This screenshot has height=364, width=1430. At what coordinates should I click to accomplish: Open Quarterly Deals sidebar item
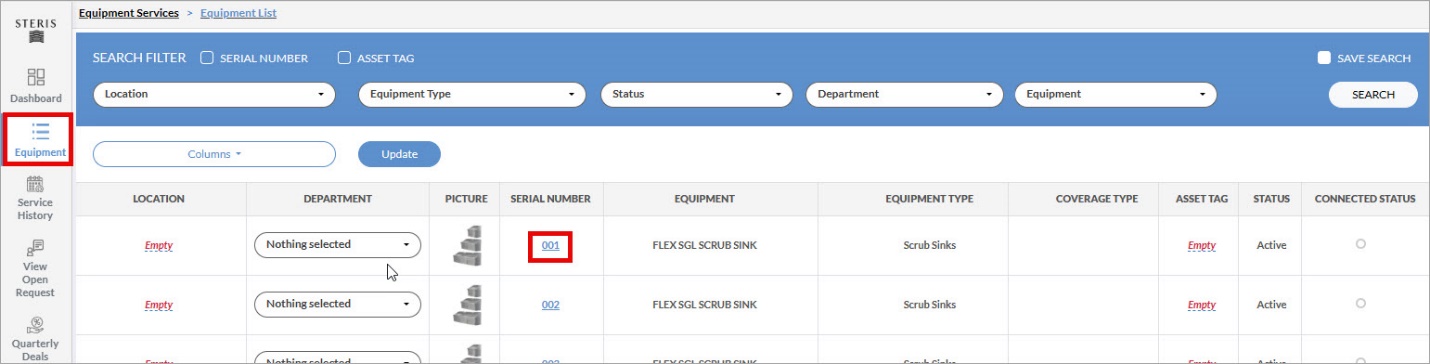[x=36, y=338]
